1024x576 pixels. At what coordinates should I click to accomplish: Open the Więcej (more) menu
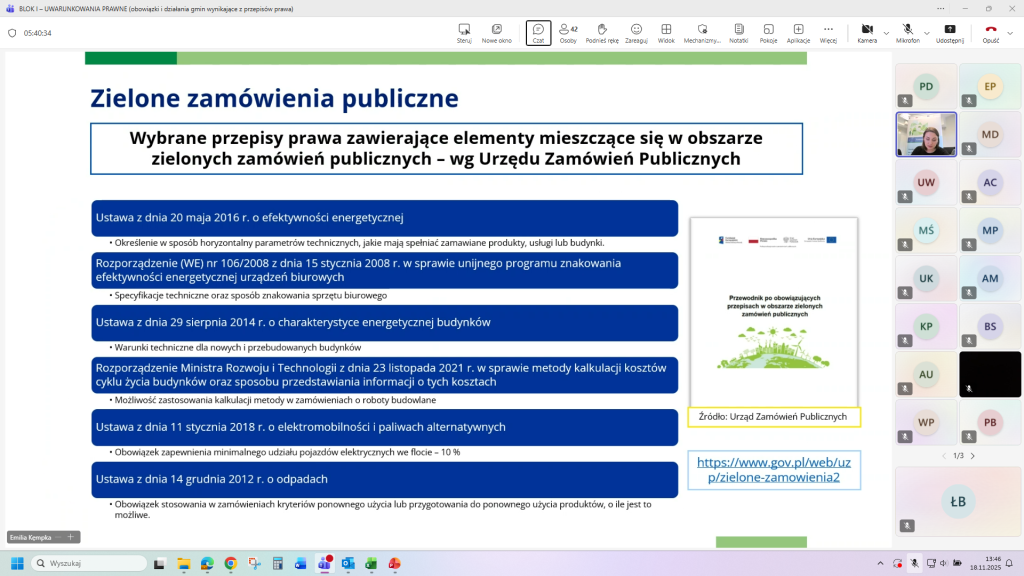(x=828, y=33)
